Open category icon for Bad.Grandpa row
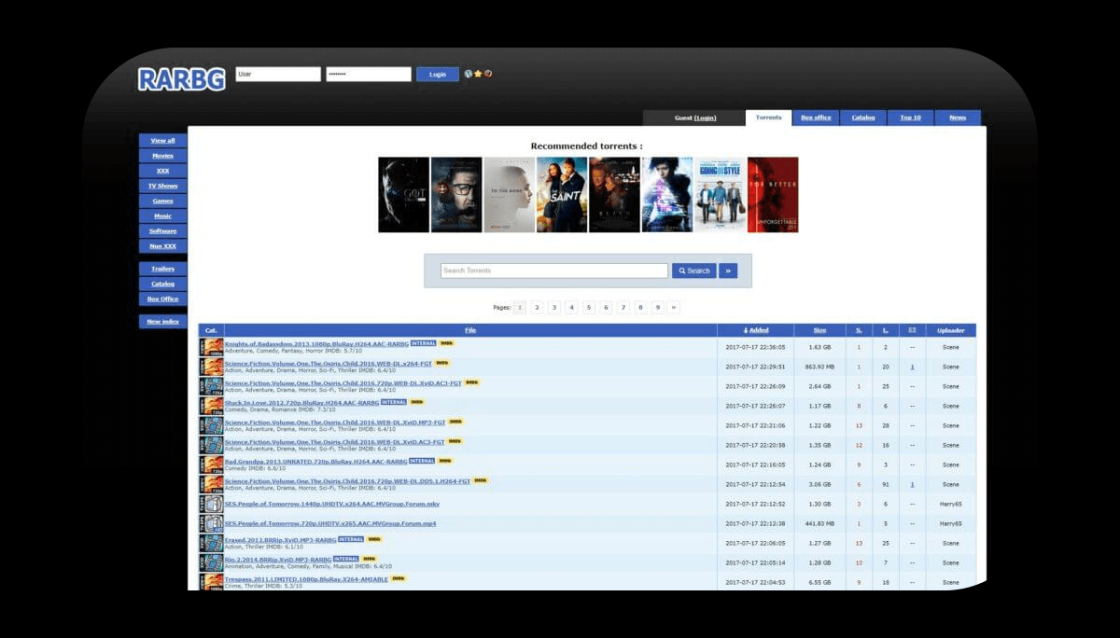Image resolution: width=1120 pixels, height=638 pixels. coord(211,464)
